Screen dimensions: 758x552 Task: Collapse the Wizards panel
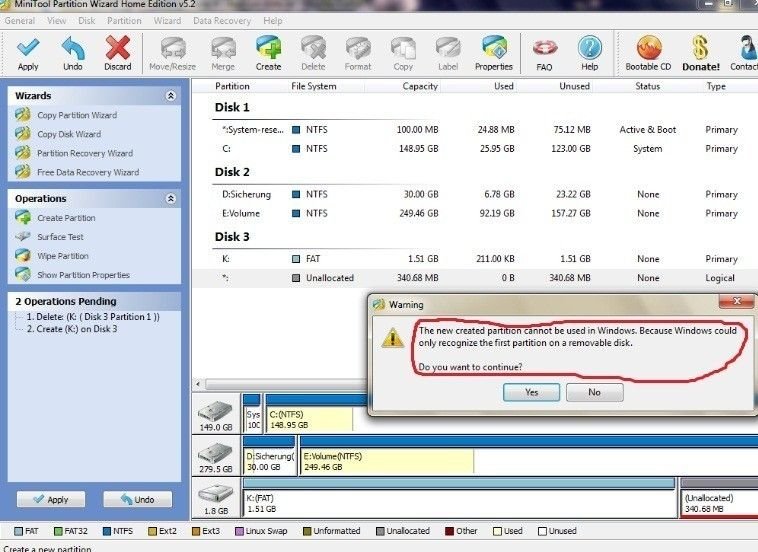point(171,96)
